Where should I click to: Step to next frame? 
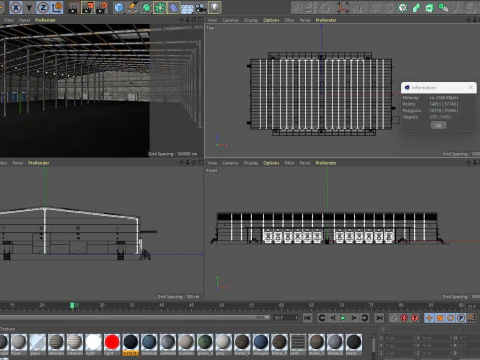[x=354, y=318]
